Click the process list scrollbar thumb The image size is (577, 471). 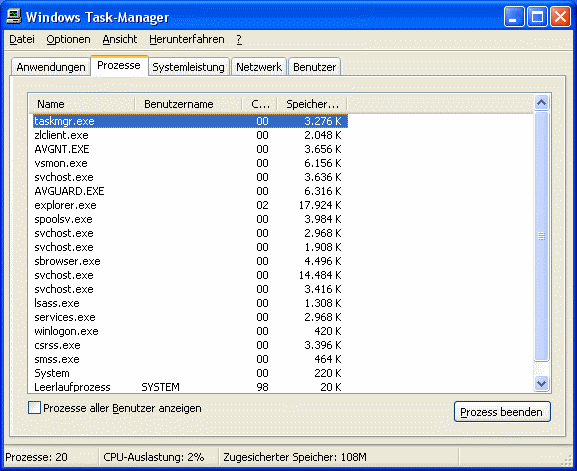(541, 236)
